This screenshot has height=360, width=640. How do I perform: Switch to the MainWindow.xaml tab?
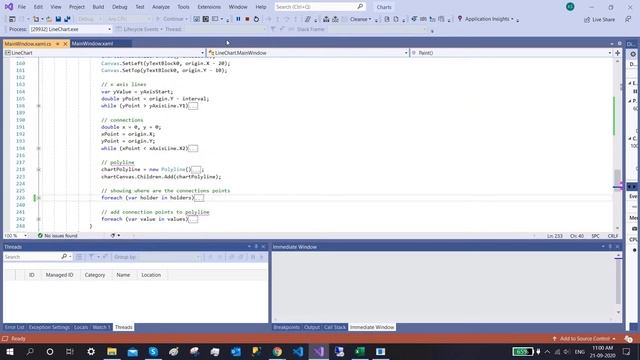[x=93, y=44]
